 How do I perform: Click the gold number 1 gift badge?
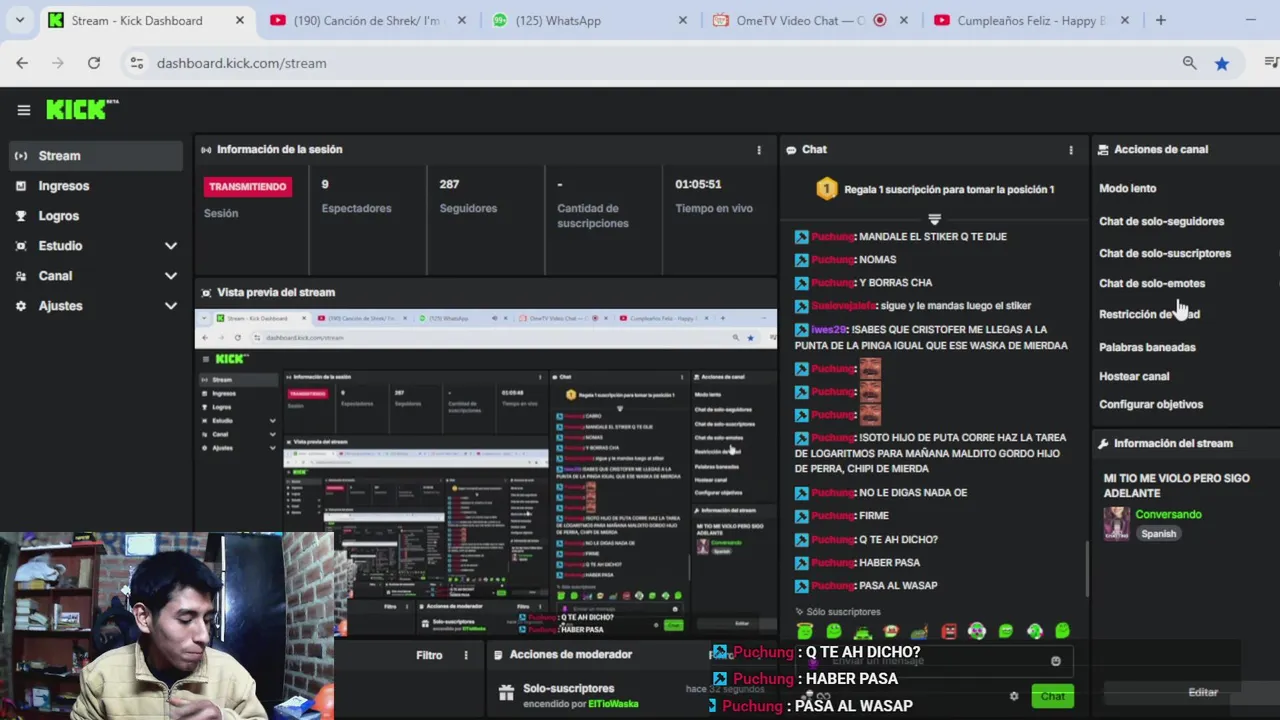pos(826,189)
